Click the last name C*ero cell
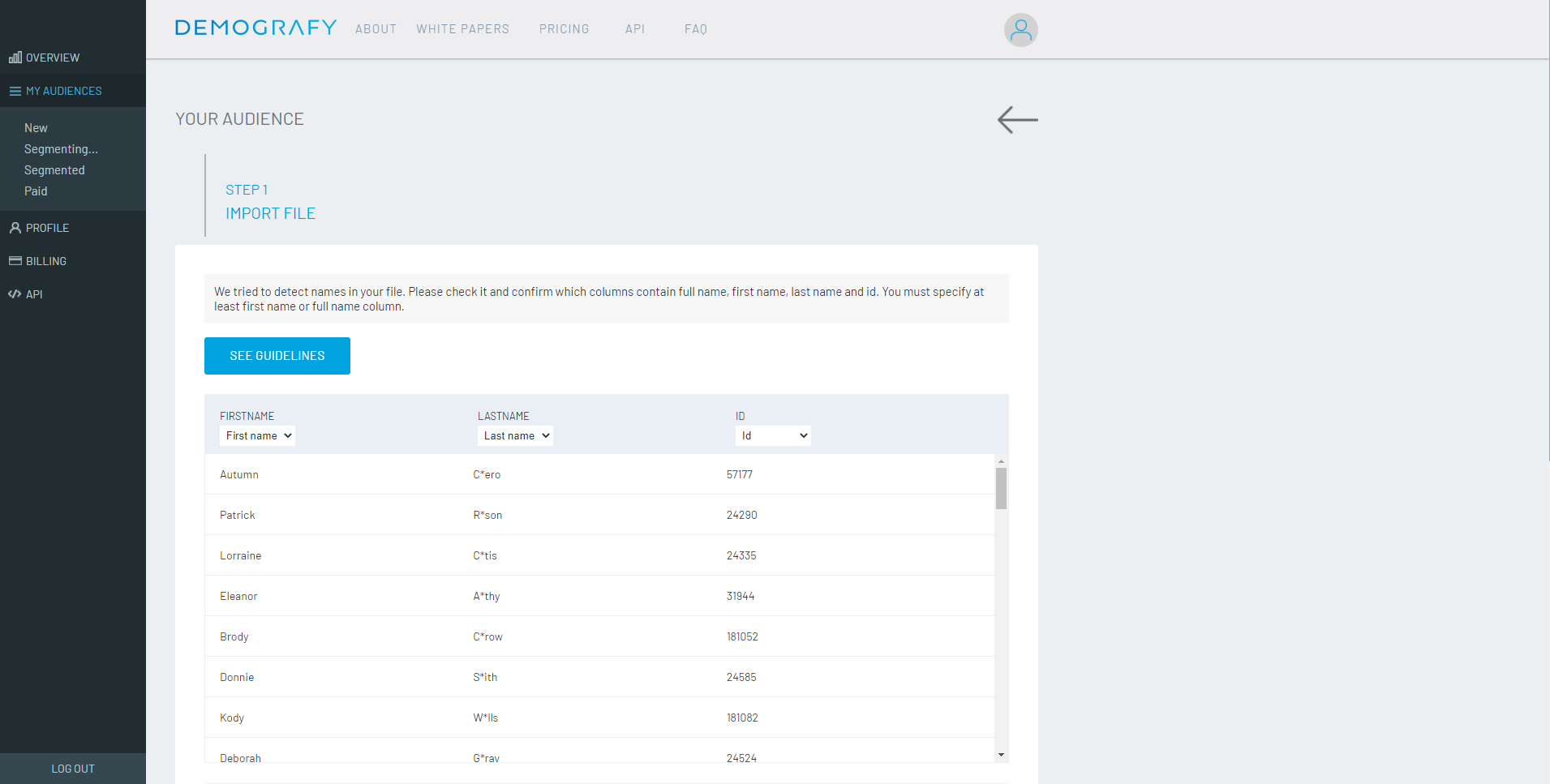 pos(487,474)
